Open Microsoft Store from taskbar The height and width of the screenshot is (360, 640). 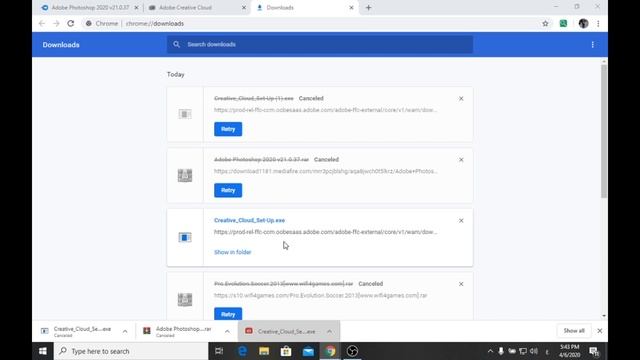tap(286, 351)
